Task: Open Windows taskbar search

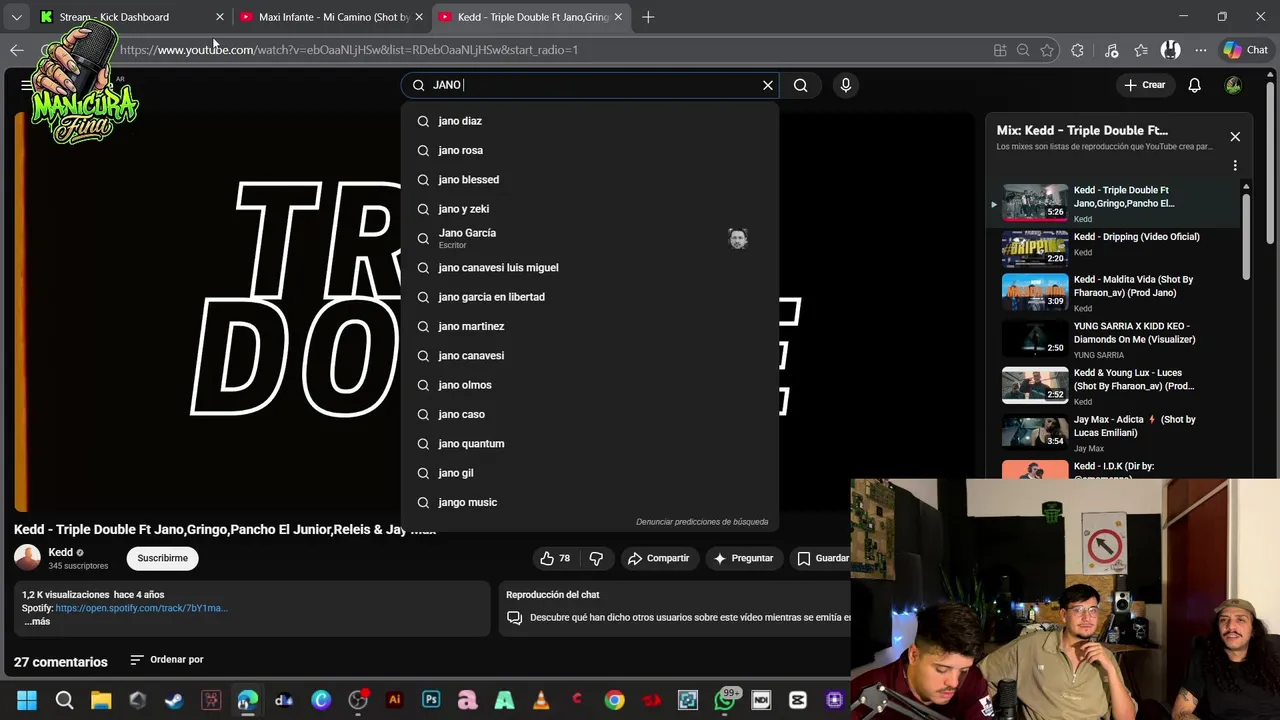Action: click(64, 700)
